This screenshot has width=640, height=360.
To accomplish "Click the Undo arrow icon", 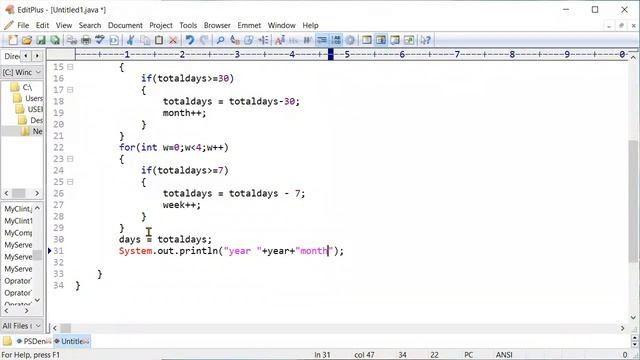I will click(190, 40).
